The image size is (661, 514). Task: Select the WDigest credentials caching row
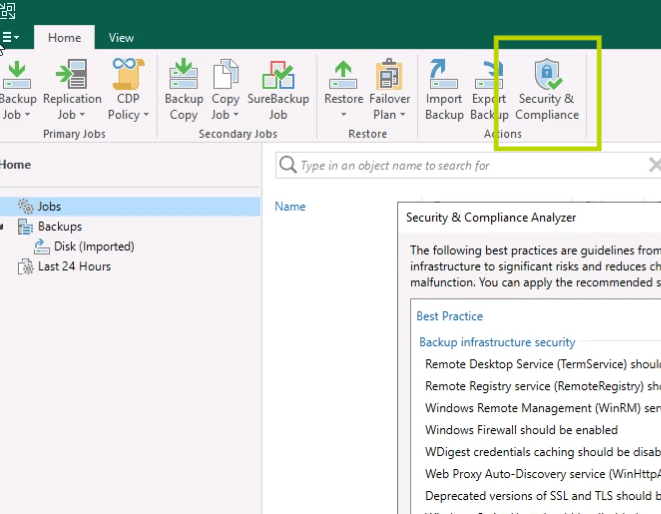[543, 452]
